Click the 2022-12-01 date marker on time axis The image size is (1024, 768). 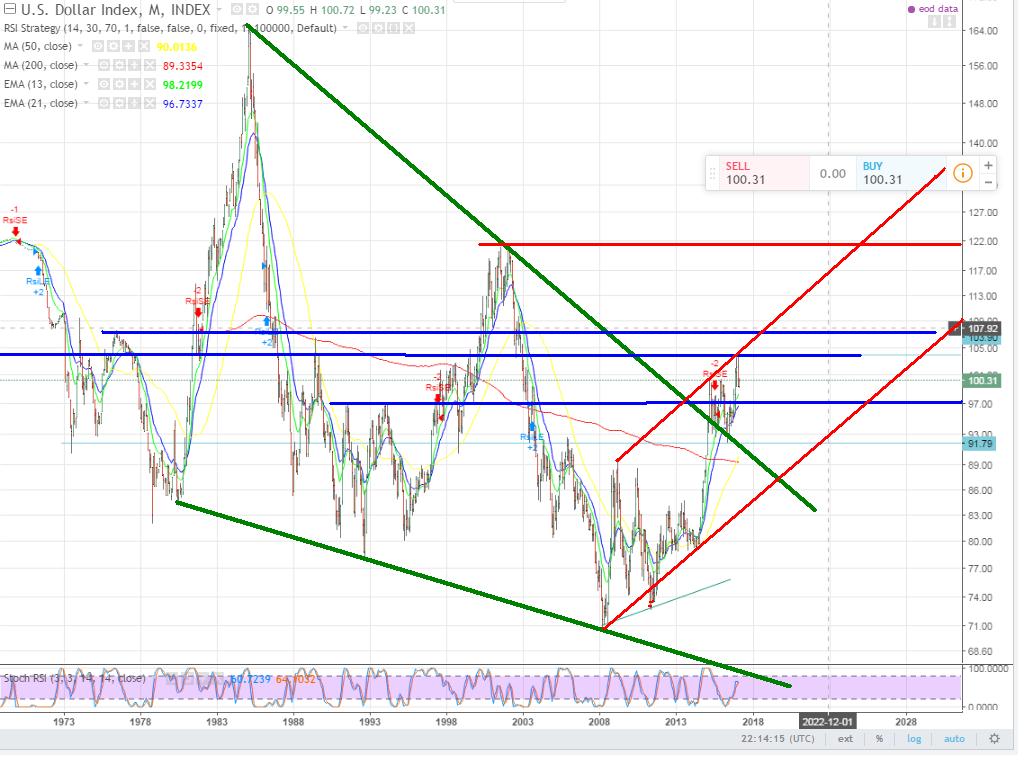[827, 722]
